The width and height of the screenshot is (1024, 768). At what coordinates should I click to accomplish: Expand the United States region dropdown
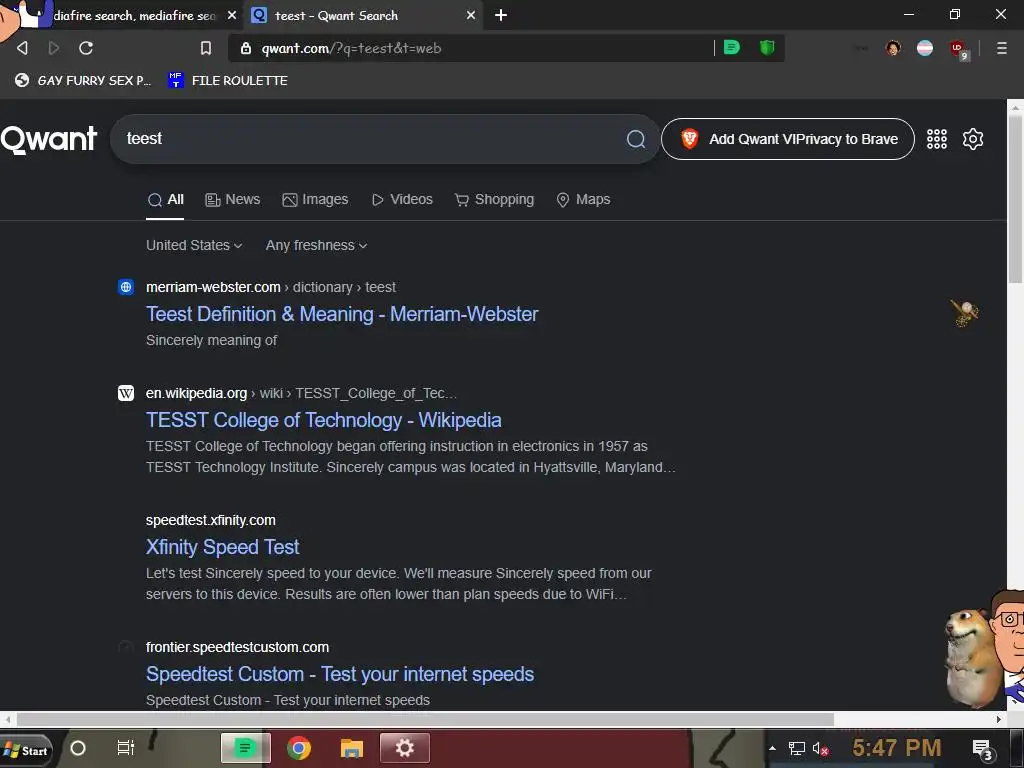(194, 246)
